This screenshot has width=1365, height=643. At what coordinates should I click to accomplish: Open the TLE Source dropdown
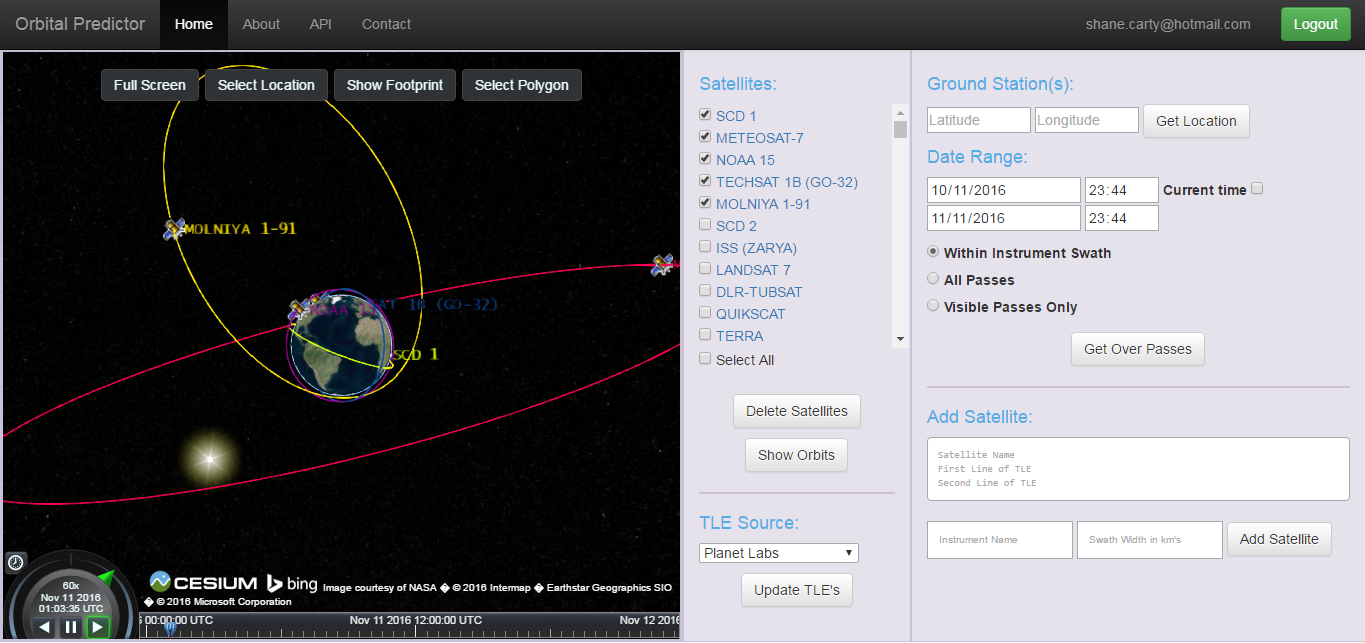click(778, 552)
